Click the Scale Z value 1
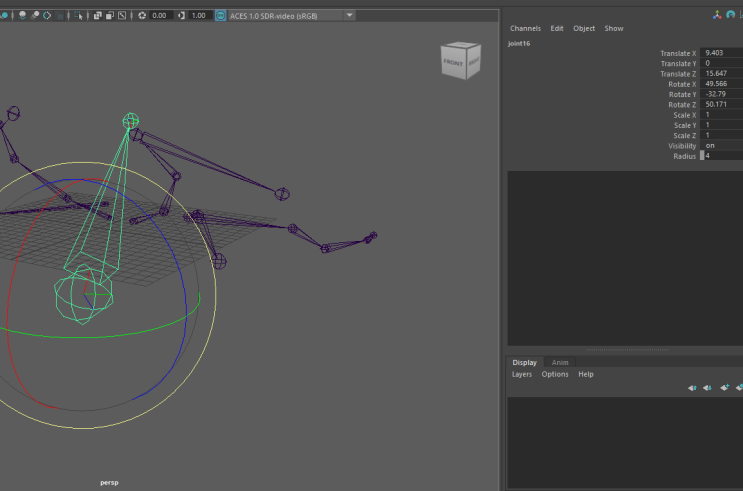This screenshot has height=491, width=743. coord(721,135)
